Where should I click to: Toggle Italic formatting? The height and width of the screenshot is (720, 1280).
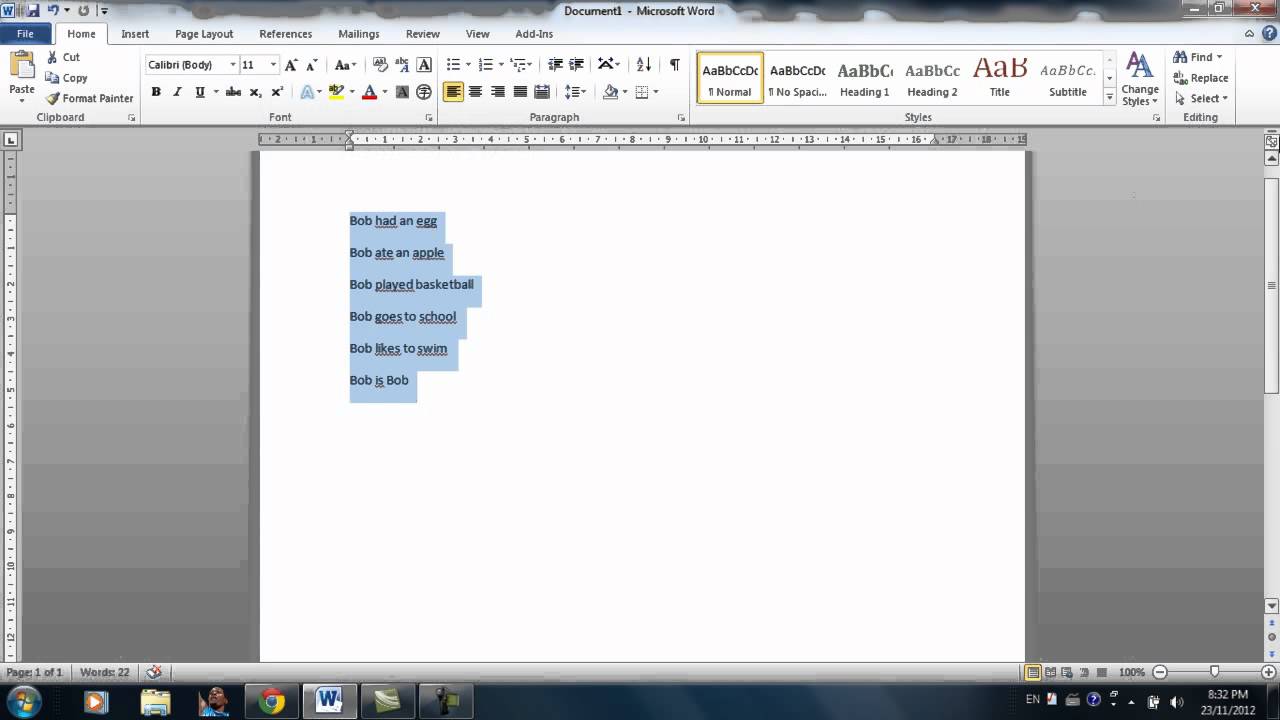[178, 92]
